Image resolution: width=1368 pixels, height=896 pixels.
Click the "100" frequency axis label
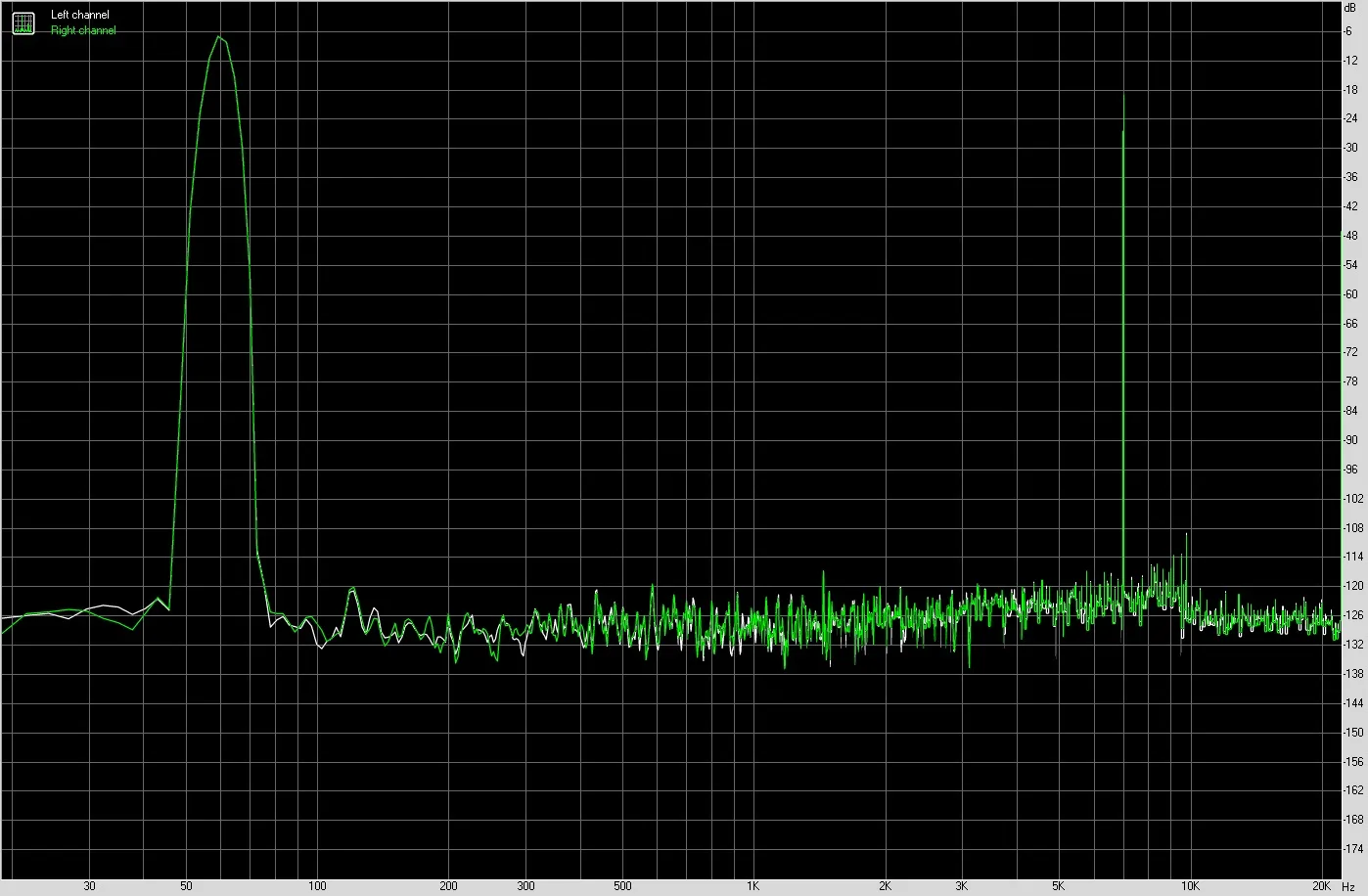point(317,886)
